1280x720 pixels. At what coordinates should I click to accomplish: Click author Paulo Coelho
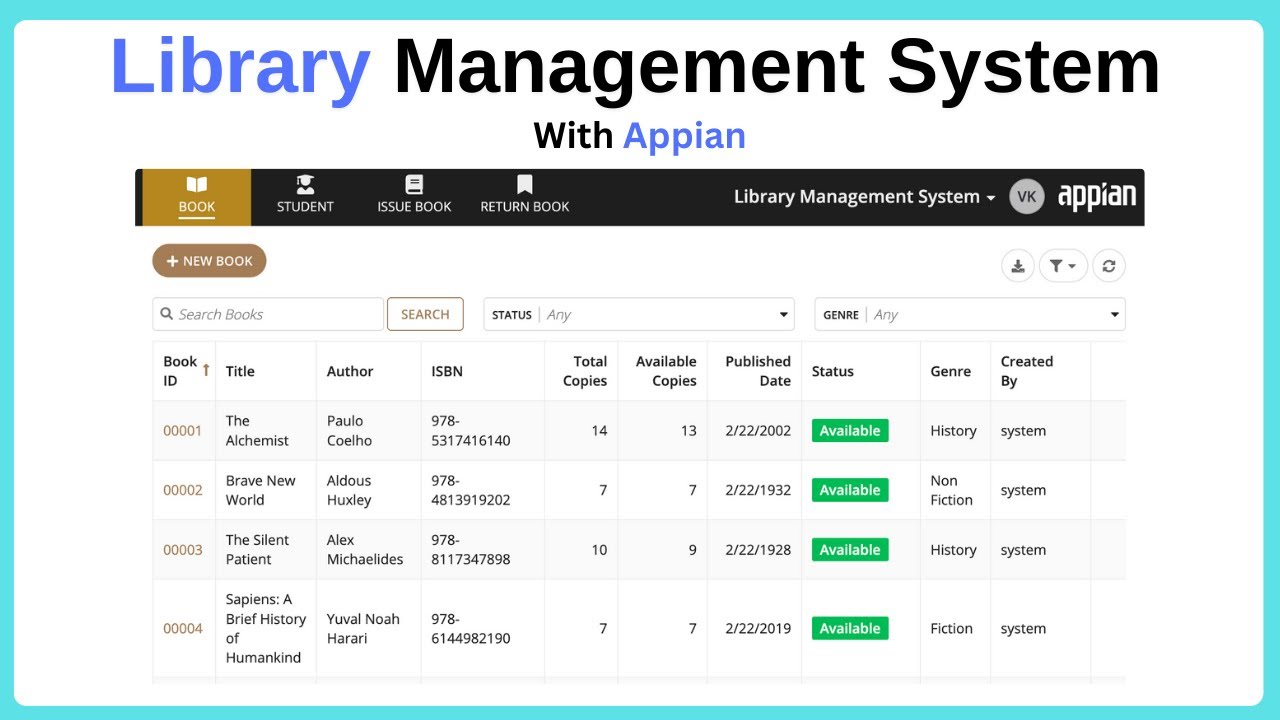pos(349,431)
